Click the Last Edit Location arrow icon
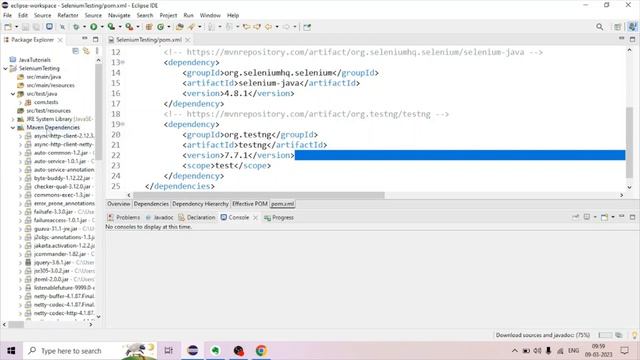The height and width of the screenshot is (360, 640). 246,27
